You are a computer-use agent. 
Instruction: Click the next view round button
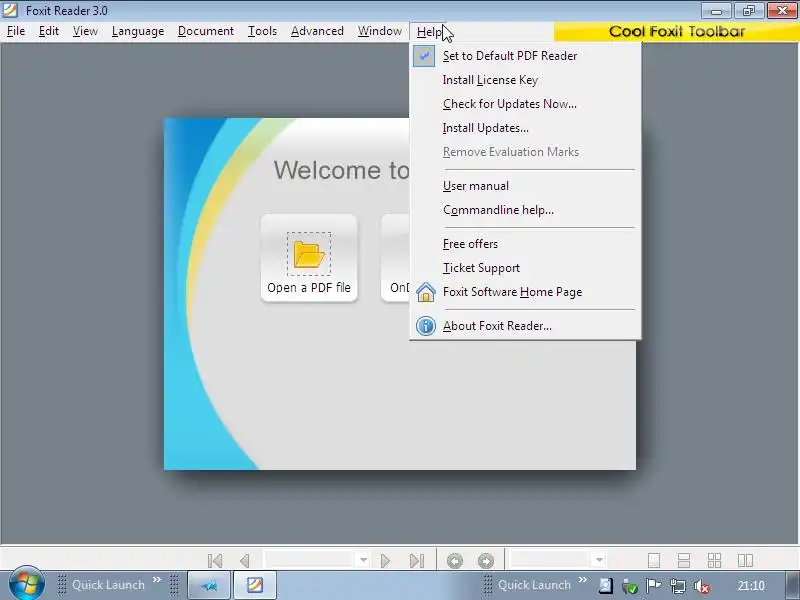tap(486, 561)
